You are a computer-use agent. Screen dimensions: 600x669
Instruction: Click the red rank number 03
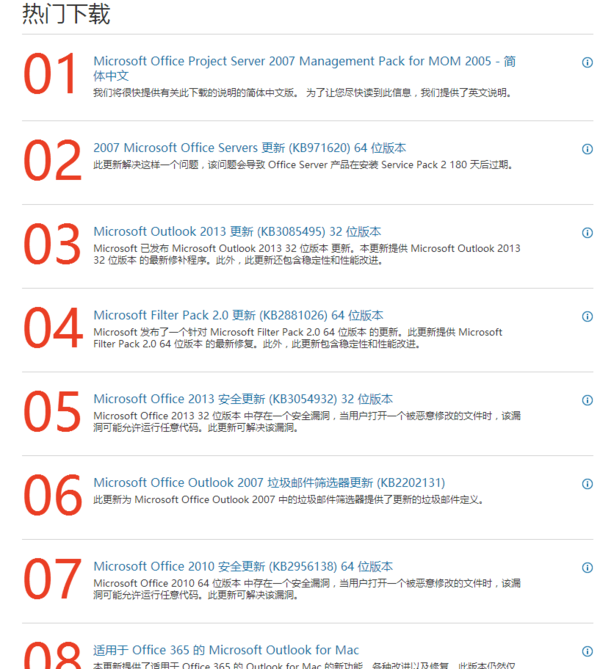pyautogui.click(x=52, y=244)
